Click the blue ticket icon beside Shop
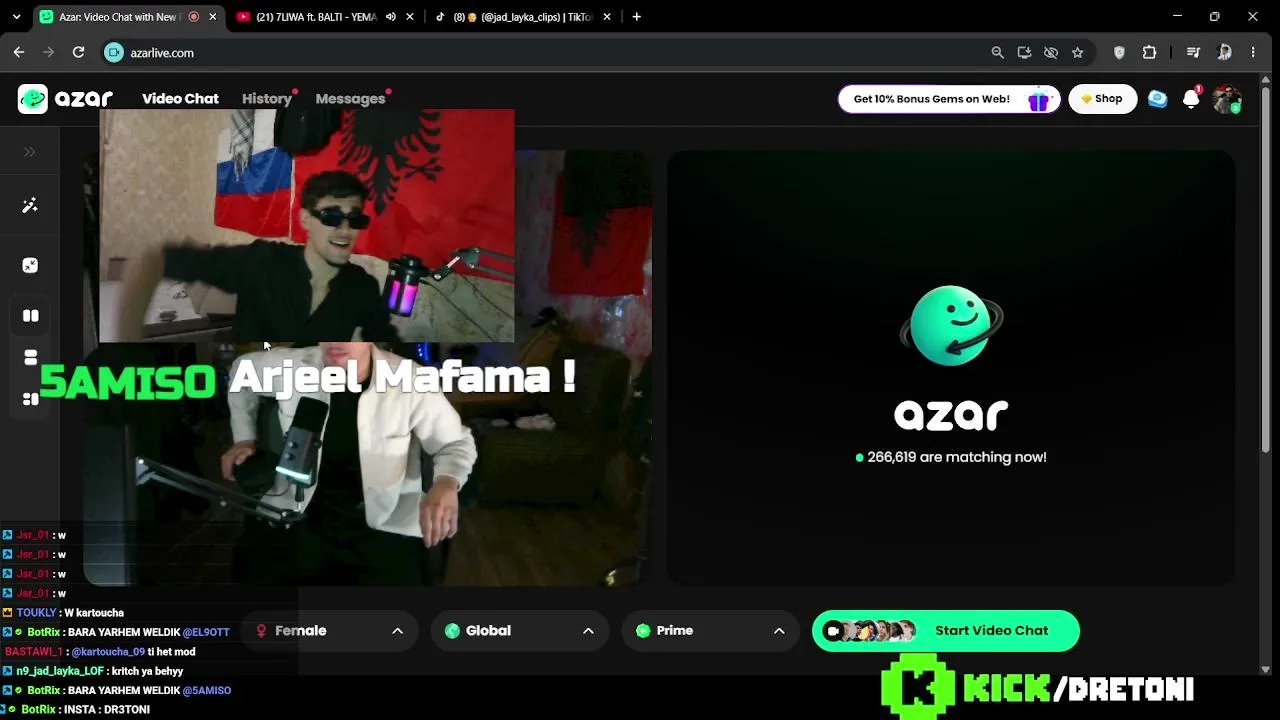The image size is (1280, 720). pos(1157,99)
